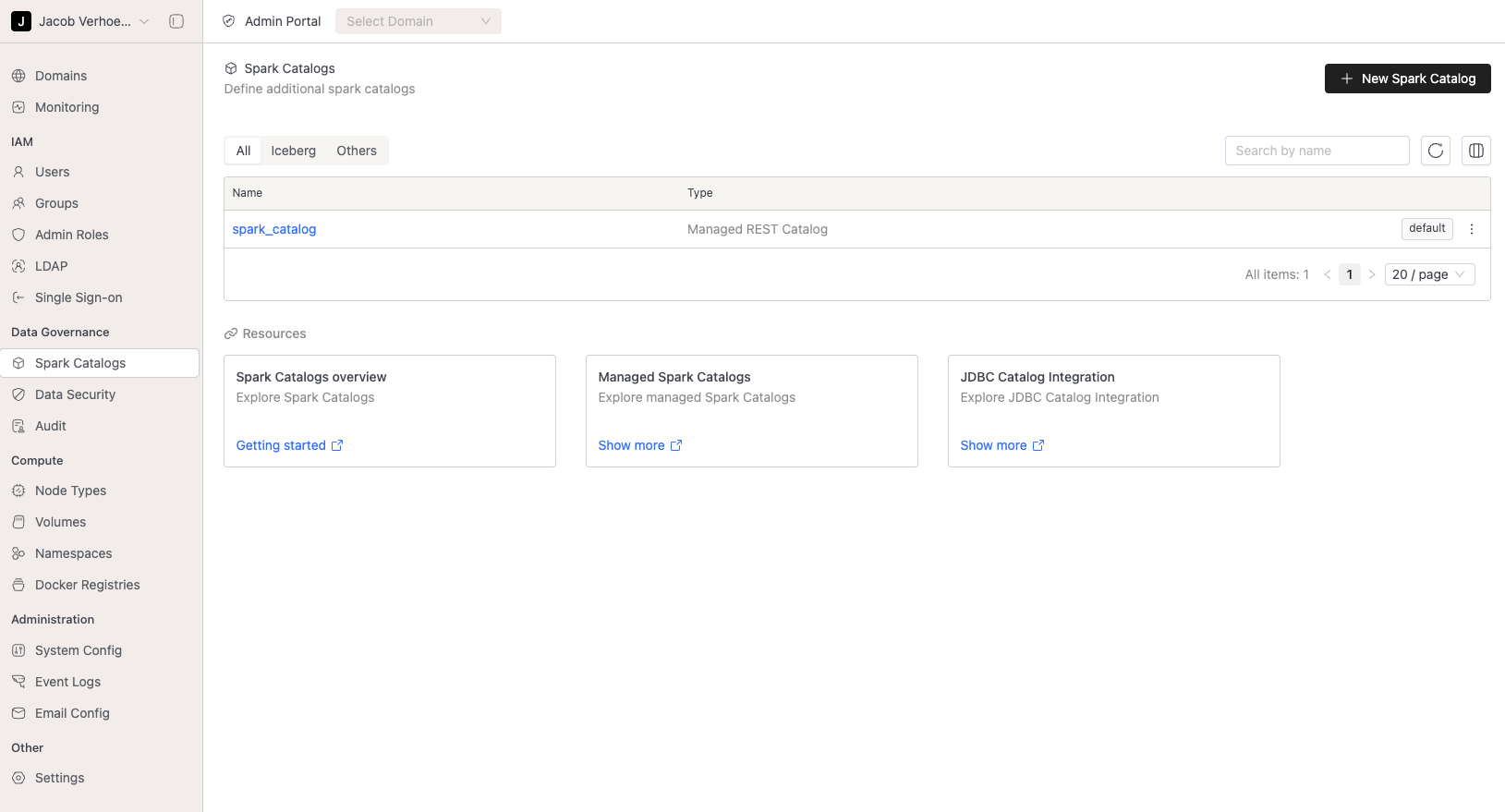Expand the 20 / page size dropdown
Viewport: 1505px width, 812px height.
click(x=1429, y=274)
